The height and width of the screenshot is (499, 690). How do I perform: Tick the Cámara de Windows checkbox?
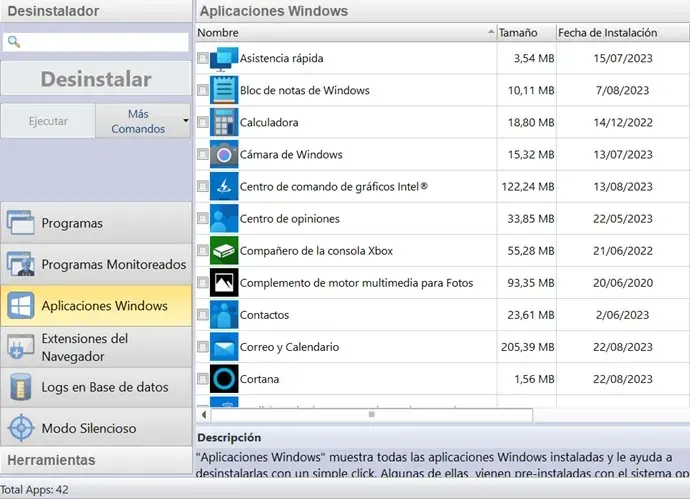click(x=203, y=154)
